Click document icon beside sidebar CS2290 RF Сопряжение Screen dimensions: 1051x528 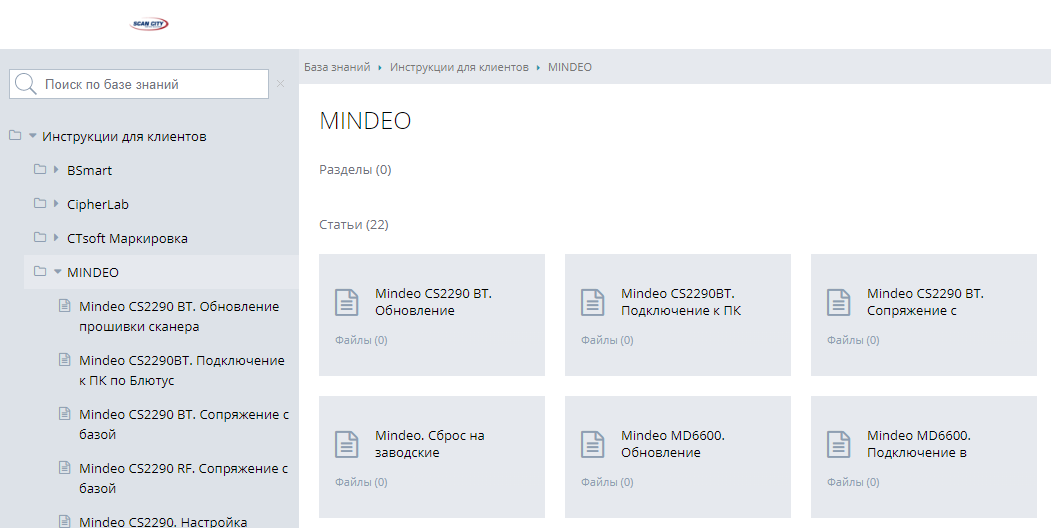point(64,467)
